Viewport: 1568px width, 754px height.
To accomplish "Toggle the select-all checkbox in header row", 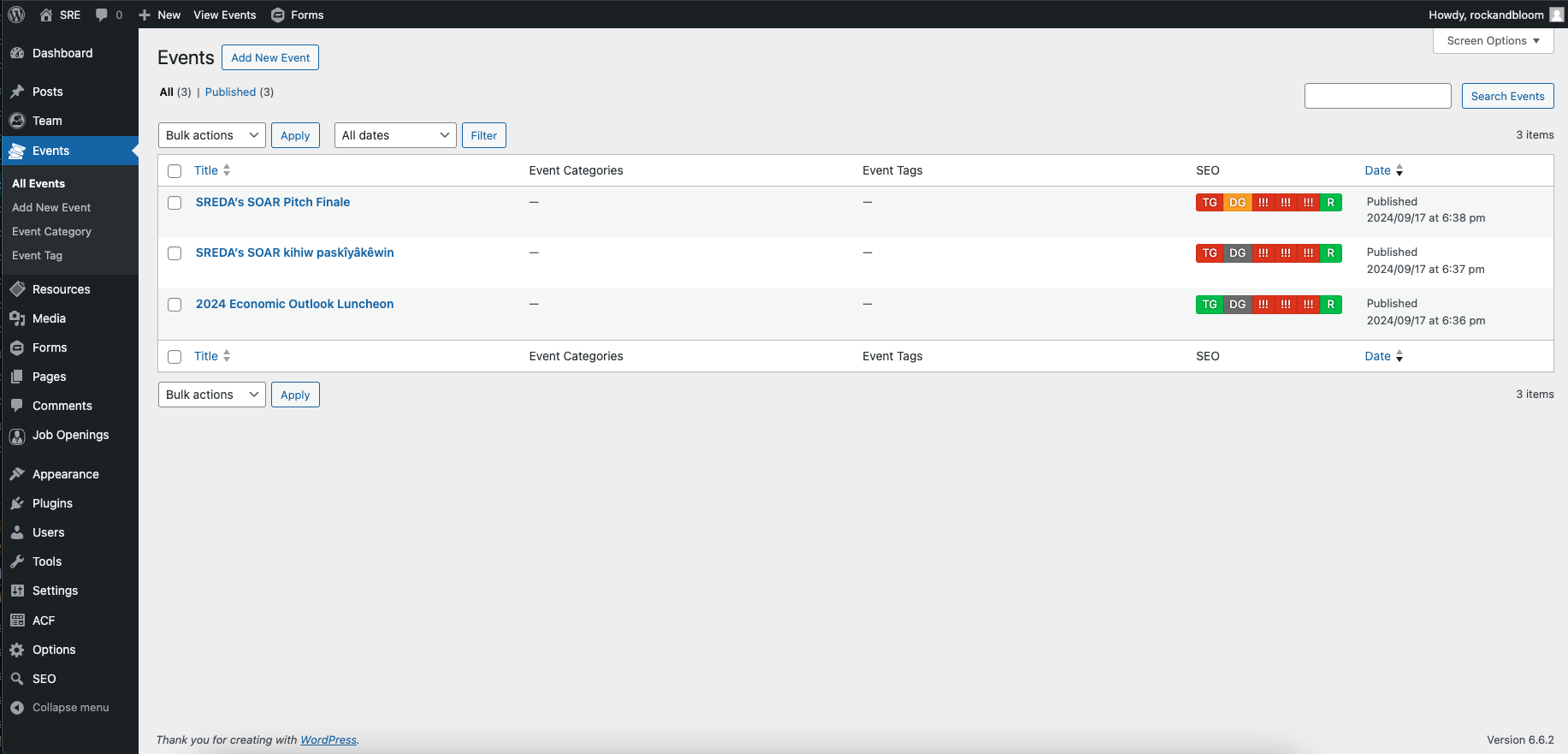I will (x=175, y=171).
